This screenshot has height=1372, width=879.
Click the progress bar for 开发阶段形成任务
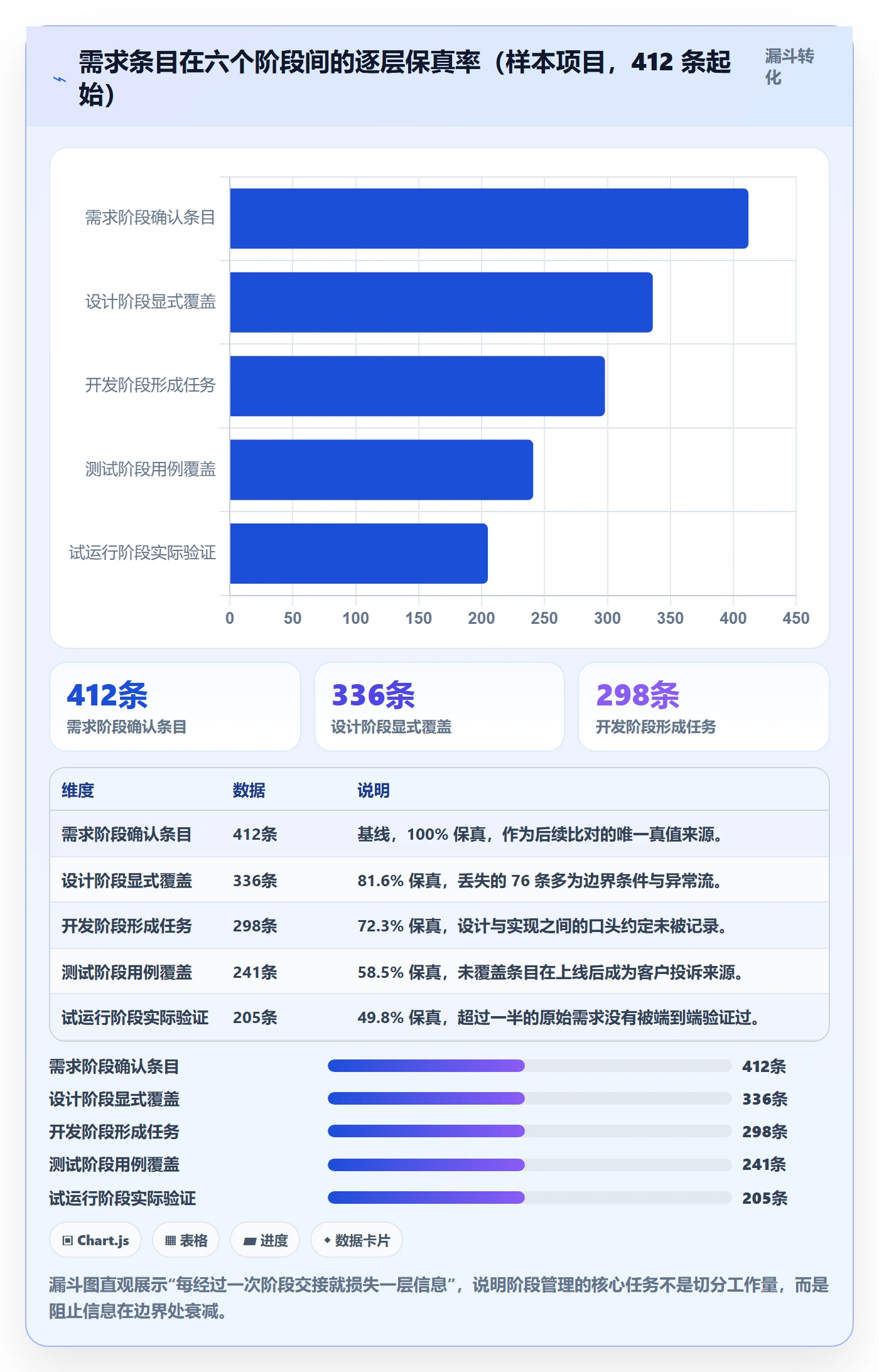[530, 1131]
